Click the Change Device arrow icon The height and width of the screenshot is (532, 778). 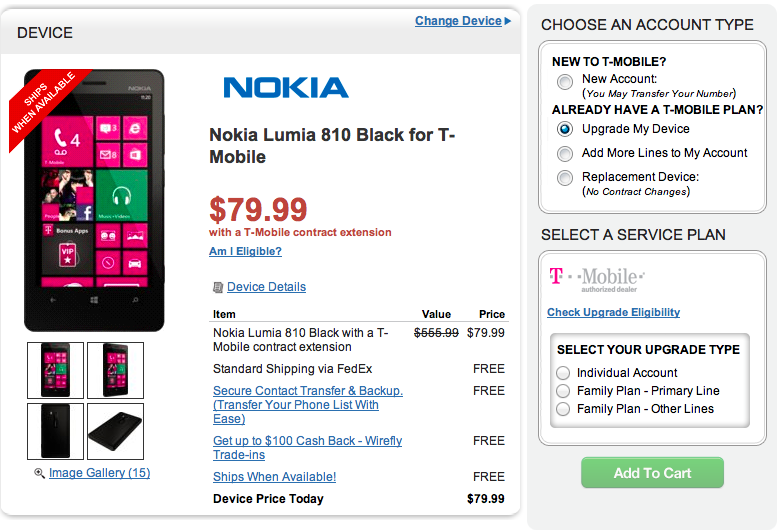[508, 21]
